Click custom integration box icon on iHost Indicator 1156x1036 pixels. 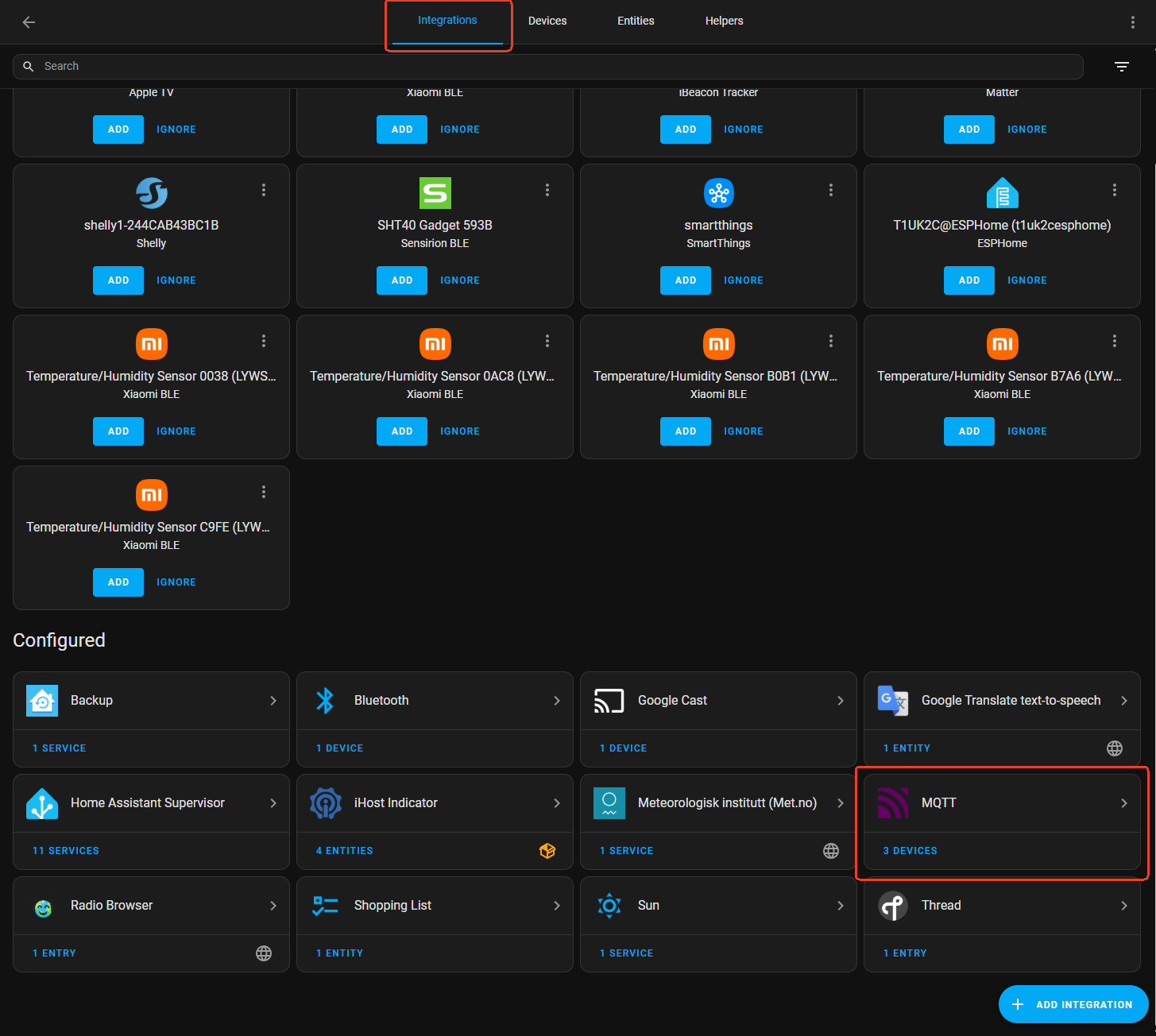[547, 851]
